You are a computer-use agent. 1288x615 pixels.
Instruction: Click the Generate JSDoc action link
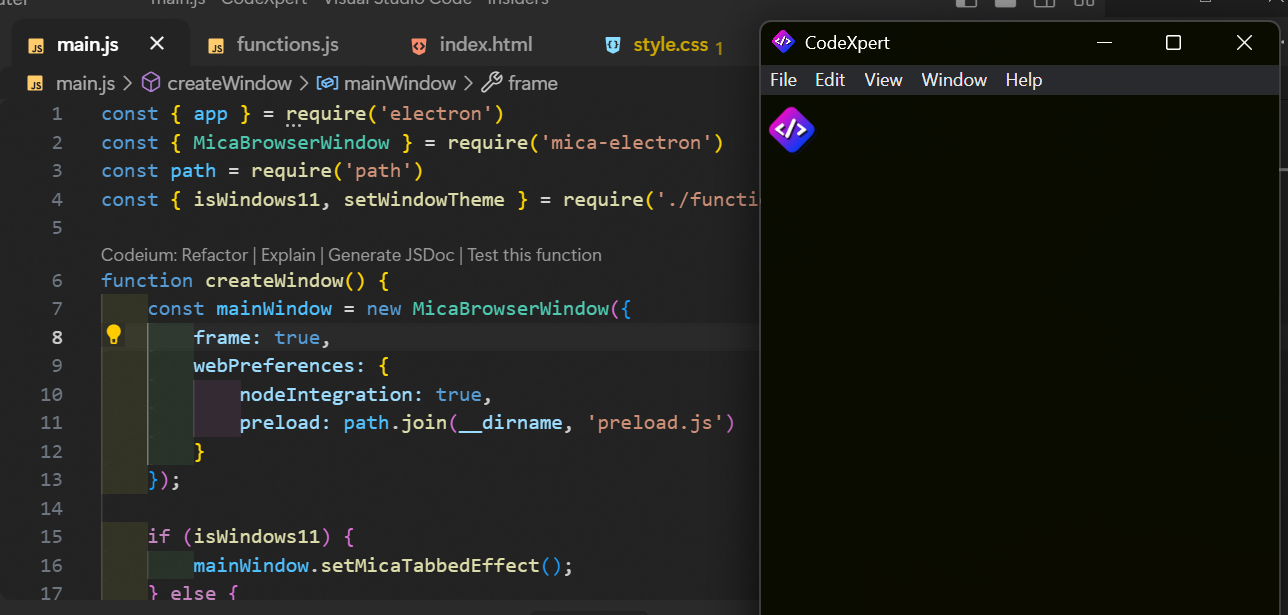click(391, 255)
